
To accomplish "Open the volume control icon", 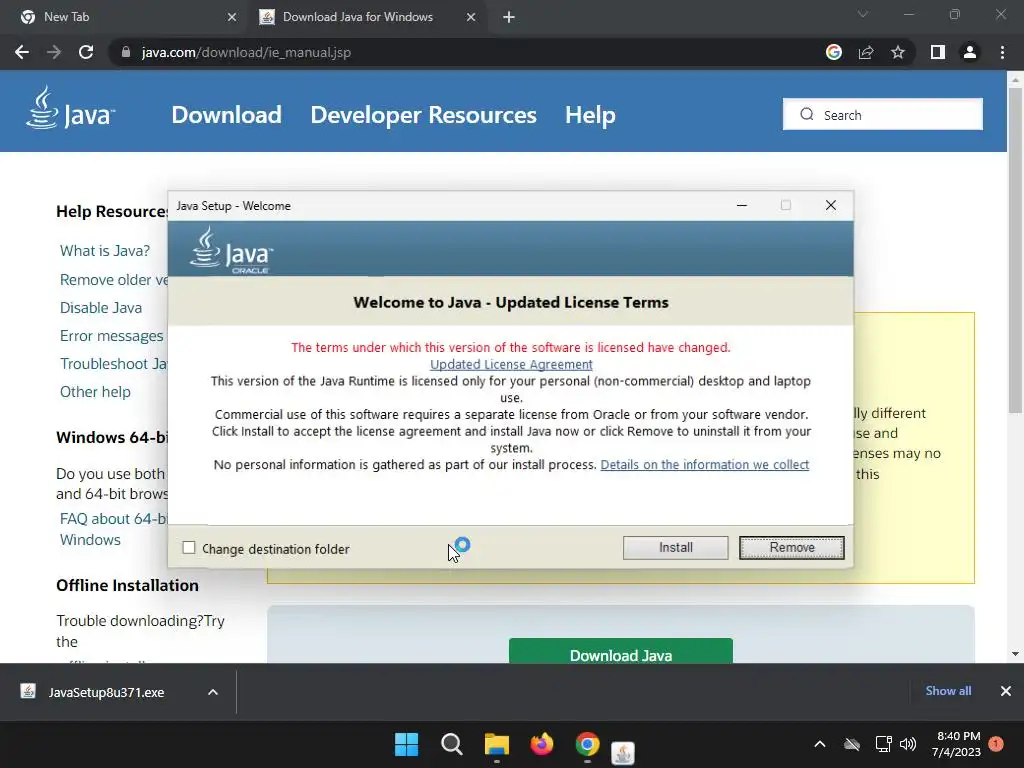I will [x=908, y=744].
